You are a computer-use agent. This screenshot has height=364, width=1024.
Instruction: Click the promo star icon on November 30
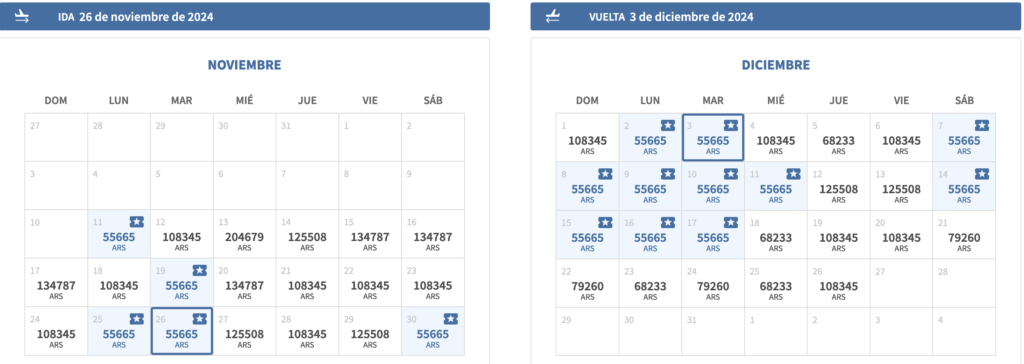(451, 319)
